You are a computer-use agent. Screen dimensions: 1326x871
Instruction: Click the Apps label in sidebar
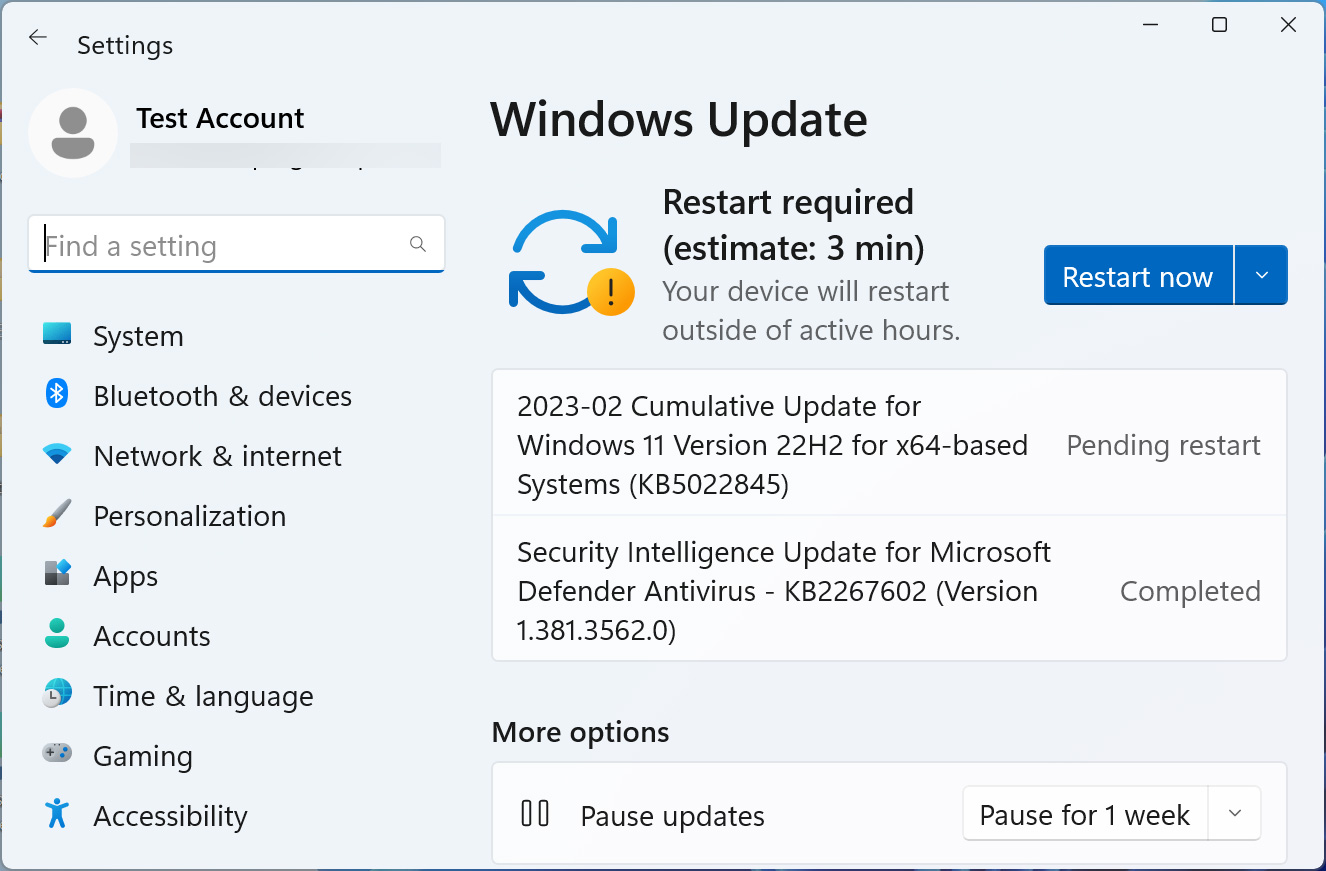coord(125,576)
